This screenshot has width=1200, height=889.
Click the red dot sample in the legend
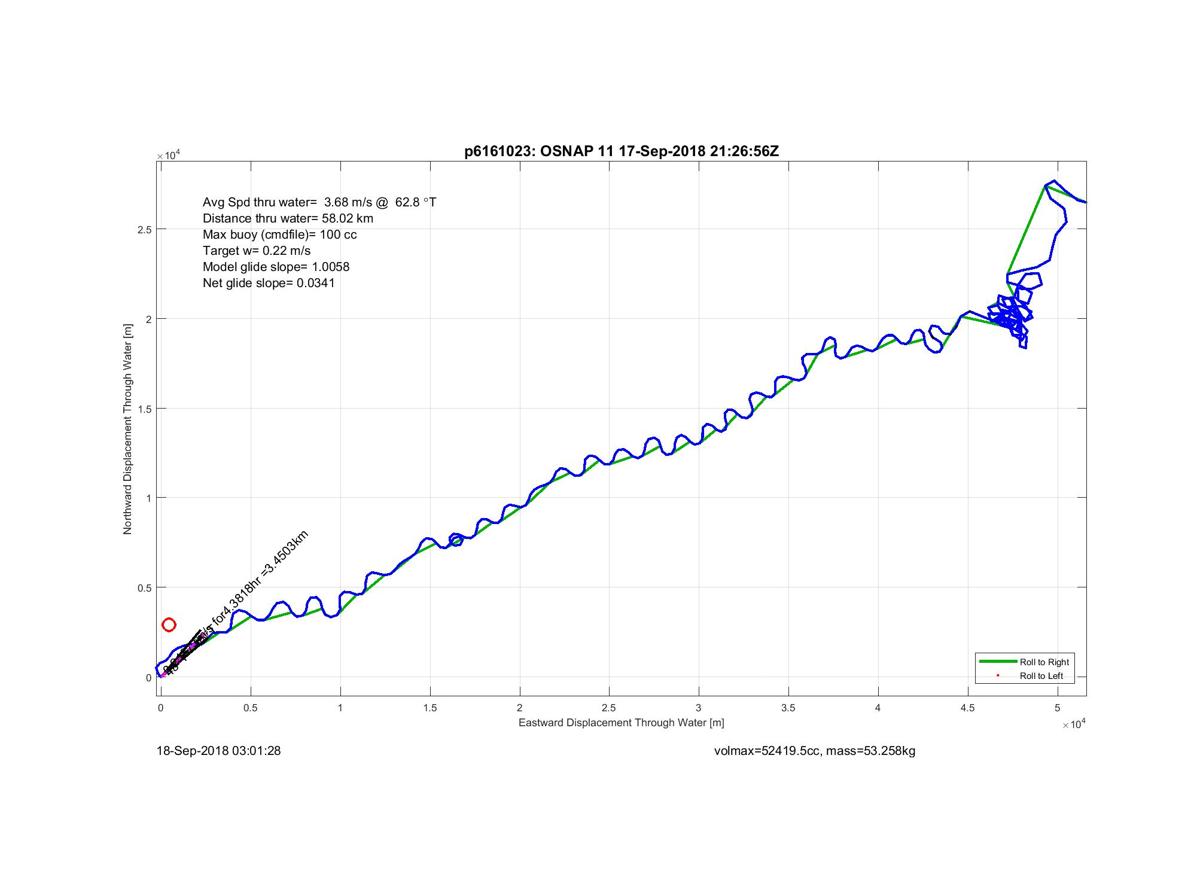coord(997,676)
